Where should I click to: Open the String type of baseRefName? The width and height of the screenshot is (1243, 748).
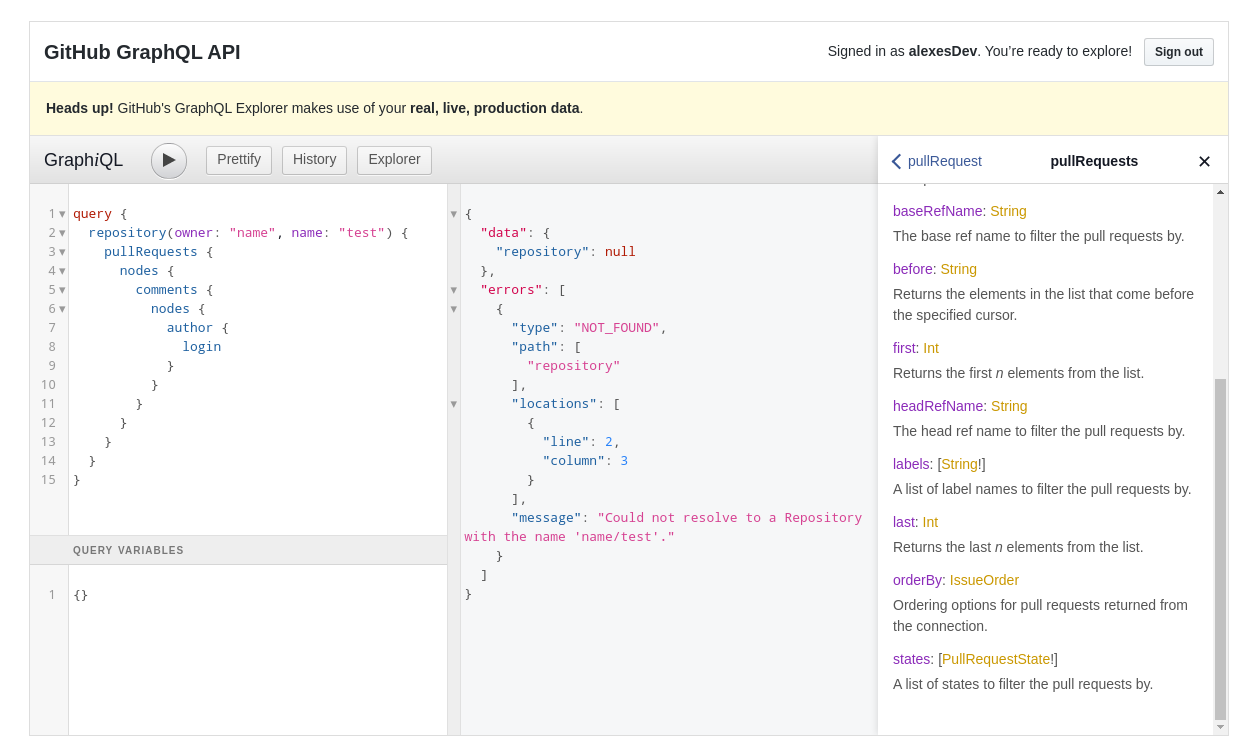(x=1008, y=211)
